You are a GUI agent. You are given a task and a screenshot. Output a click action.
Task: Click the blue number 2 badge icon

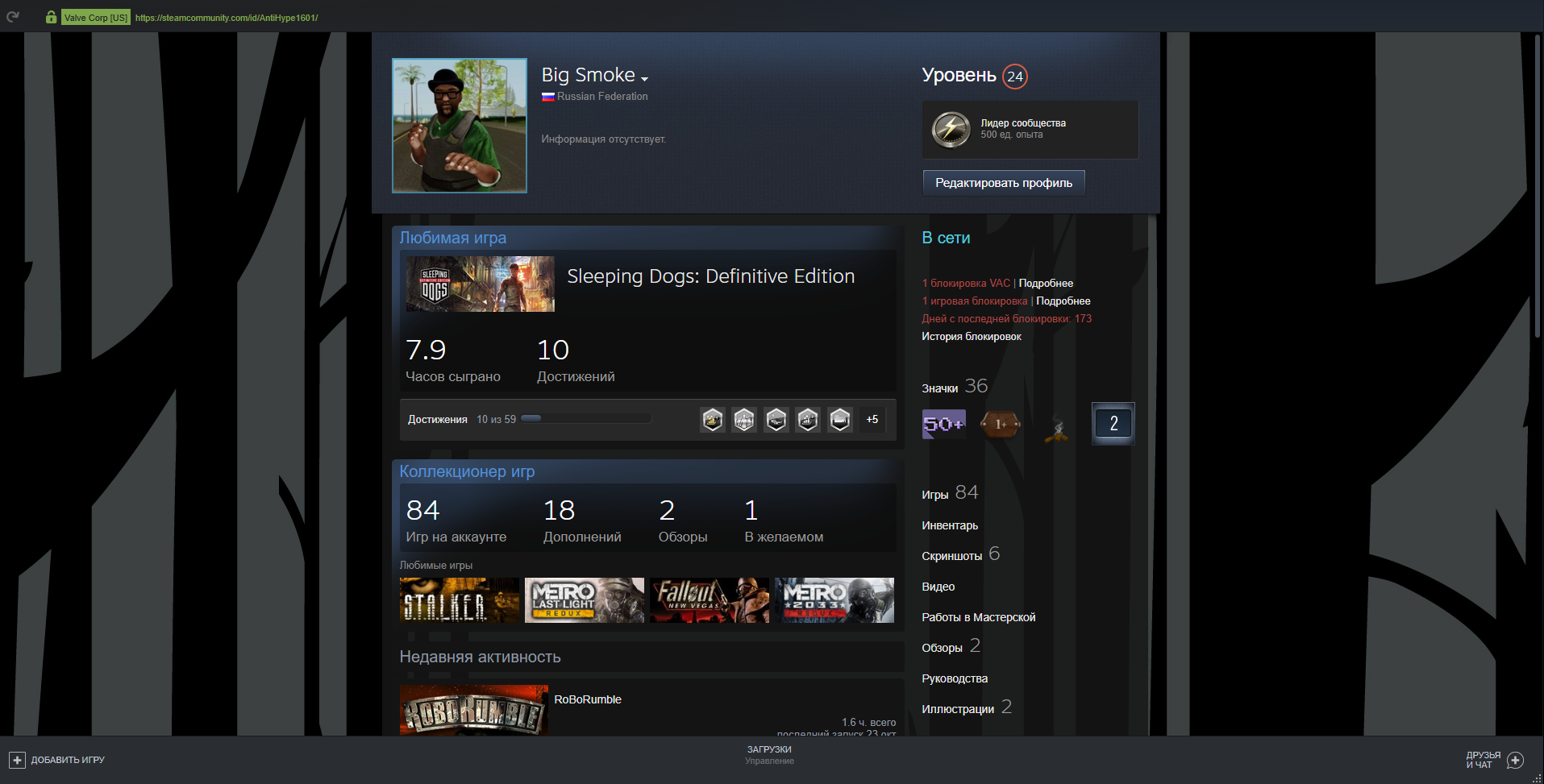coord(1113,424)
